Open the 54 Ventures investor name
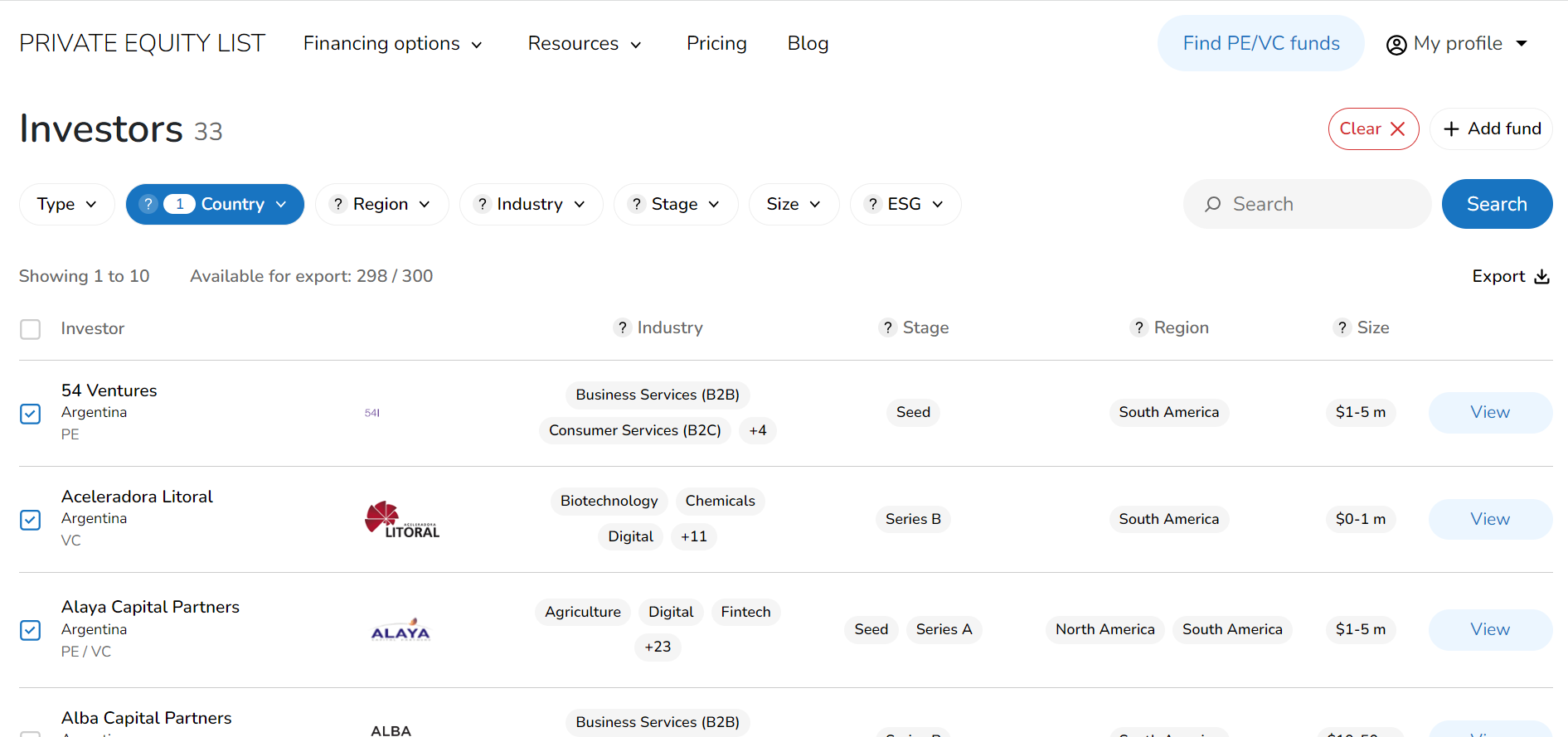Screen dimensions: 1568x737 tap(109, 390)
